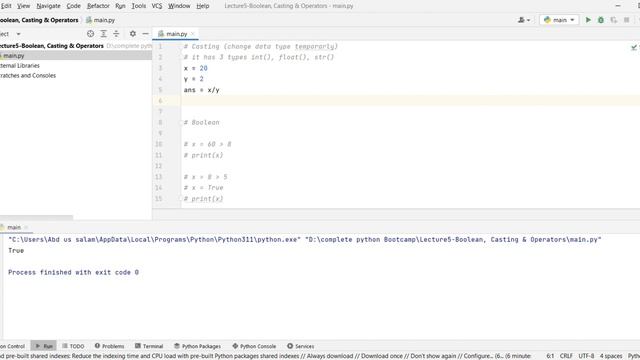Click the pre-built shared indexes notification
The height and width of the screenshot is (360, 640).
click(265, 356)
